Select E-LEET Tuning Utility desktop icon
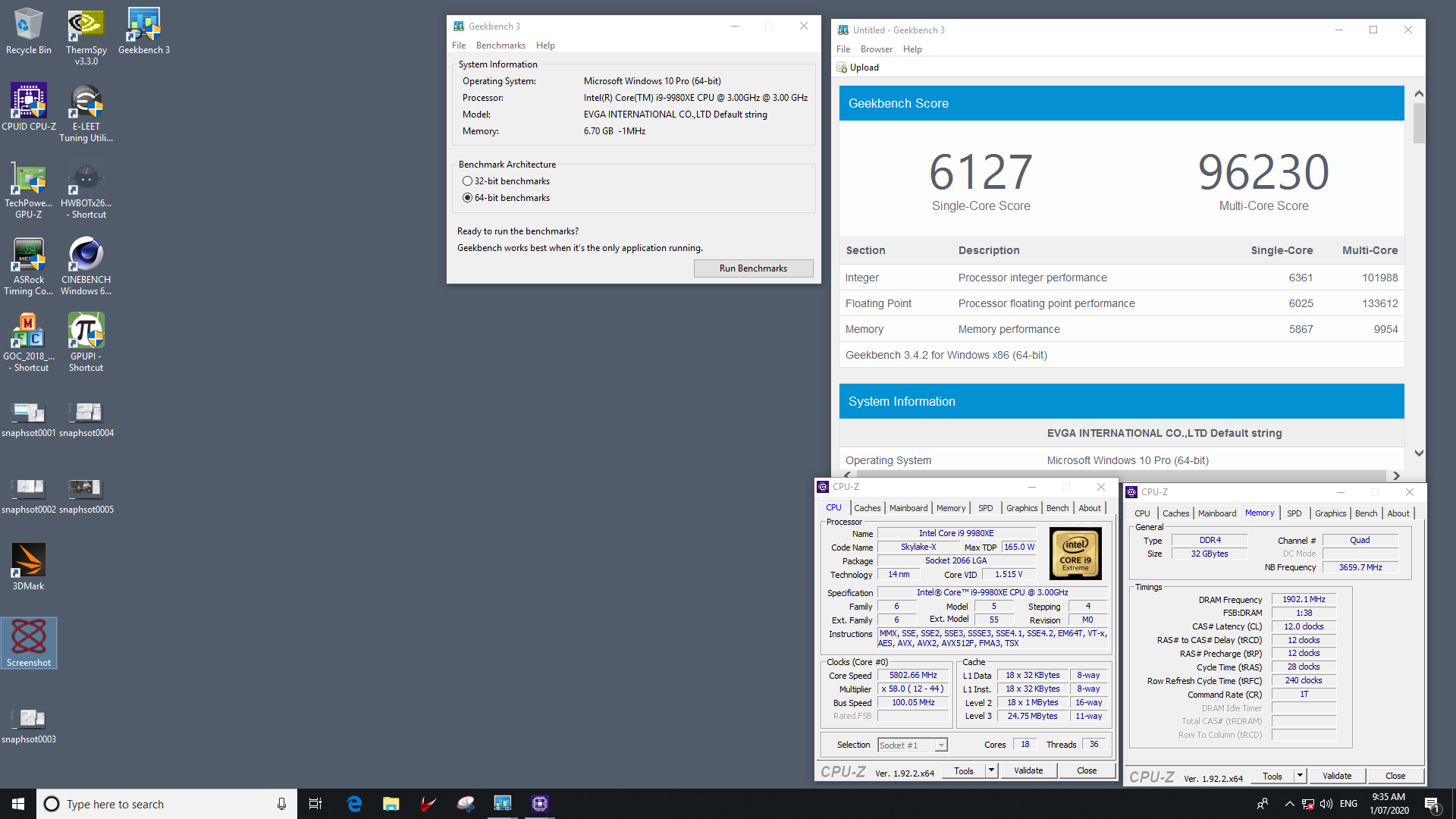Image resolution: width=1456 pixels, height=819 pixels. point(86,112)
